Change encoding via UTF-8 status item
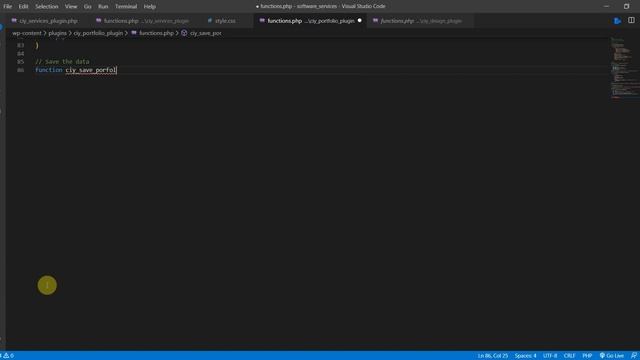The image size is (640, 360). [550, 356]
